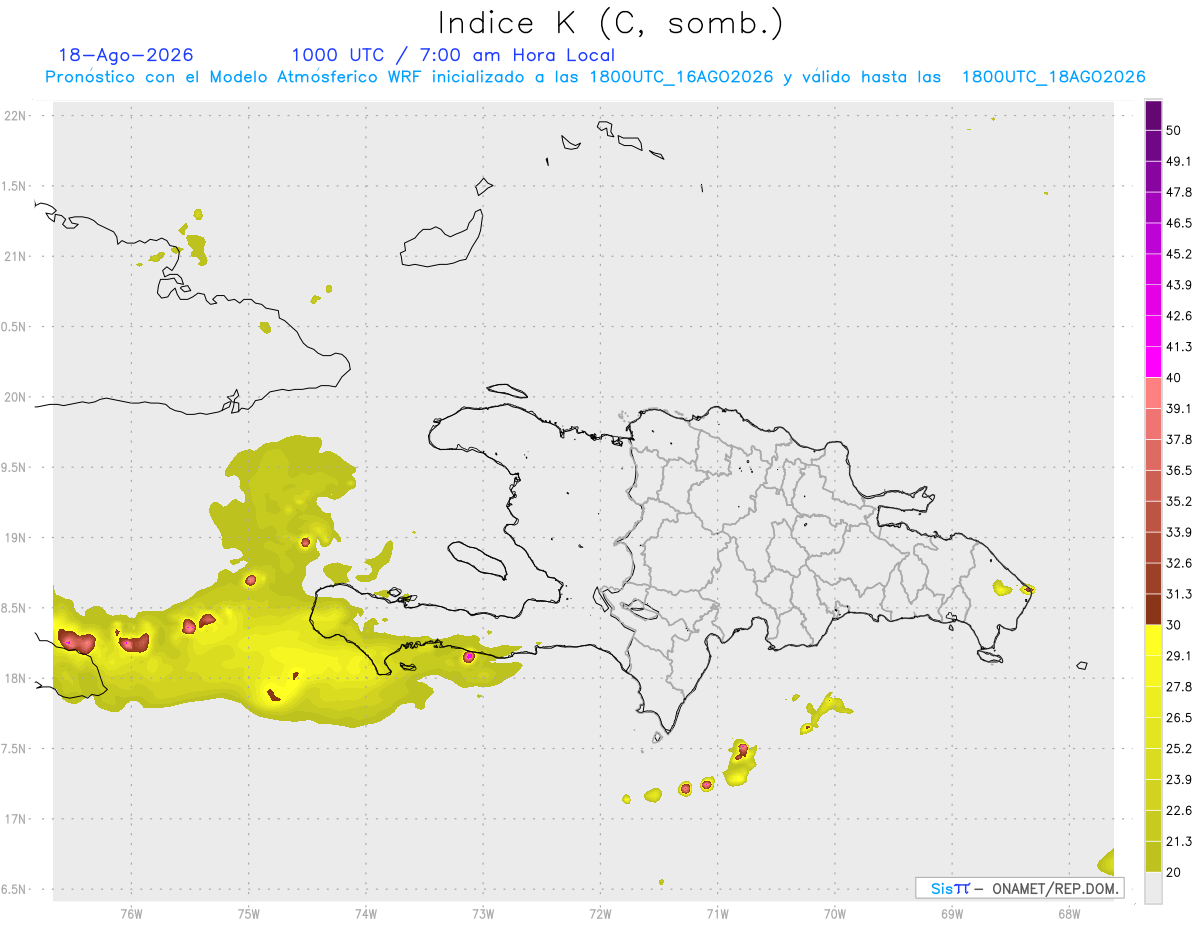The image size is (1200, 927).
Task: Click colorbar label "43.9"
Action: (x=1179, y=285)
